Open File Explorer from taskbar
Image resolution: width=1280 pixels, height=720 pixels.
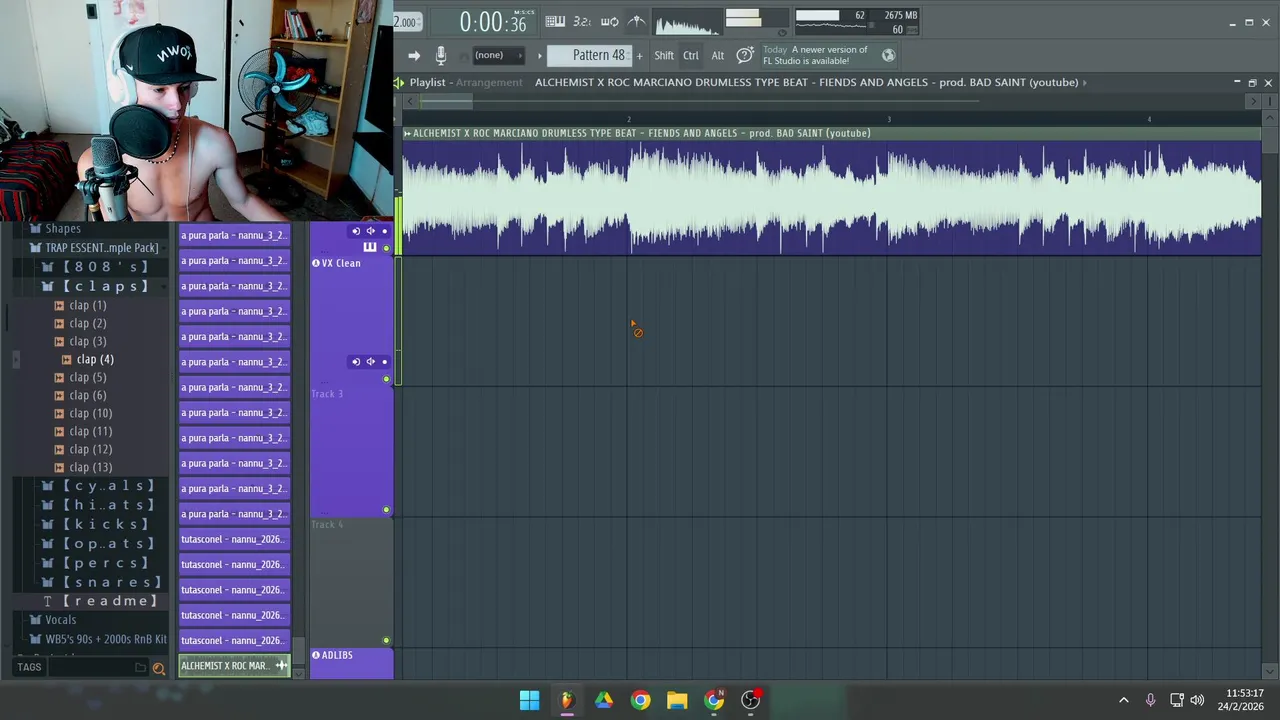pos(677,700)
